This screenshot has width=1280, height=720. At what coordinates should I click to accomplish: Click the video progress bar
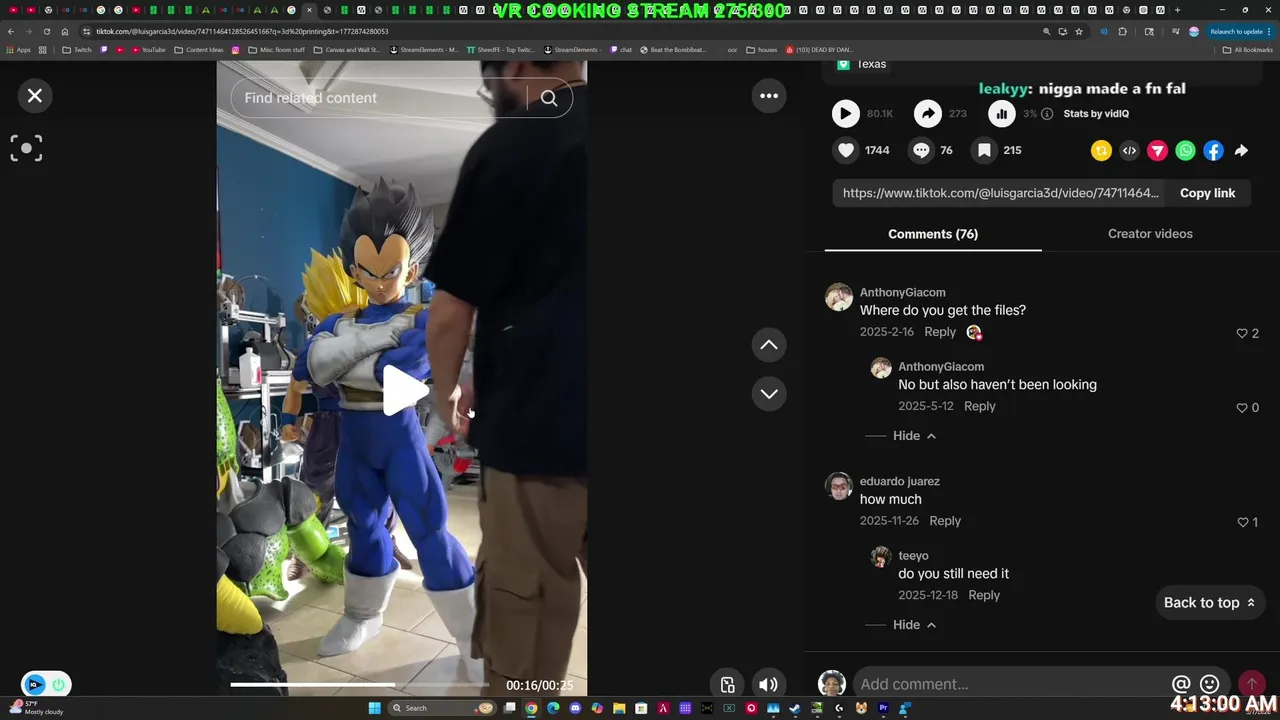360,685
